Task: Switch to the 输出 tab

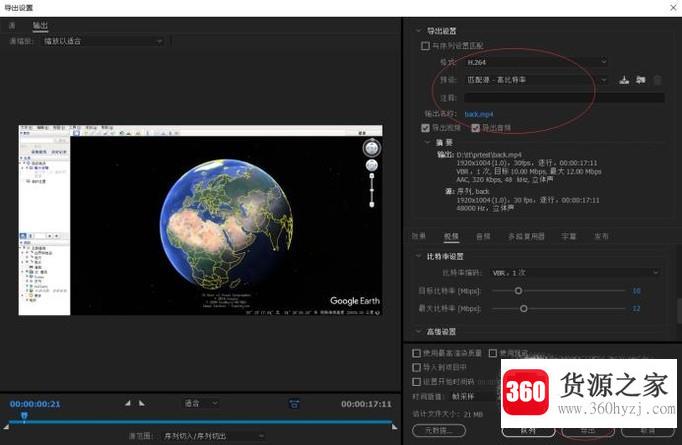Action: pyautogui.click(x=40, y=26)
